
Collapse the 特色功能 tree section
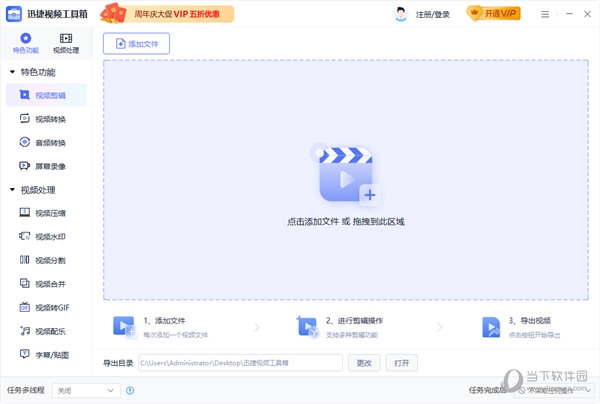[x=12, y=72]
